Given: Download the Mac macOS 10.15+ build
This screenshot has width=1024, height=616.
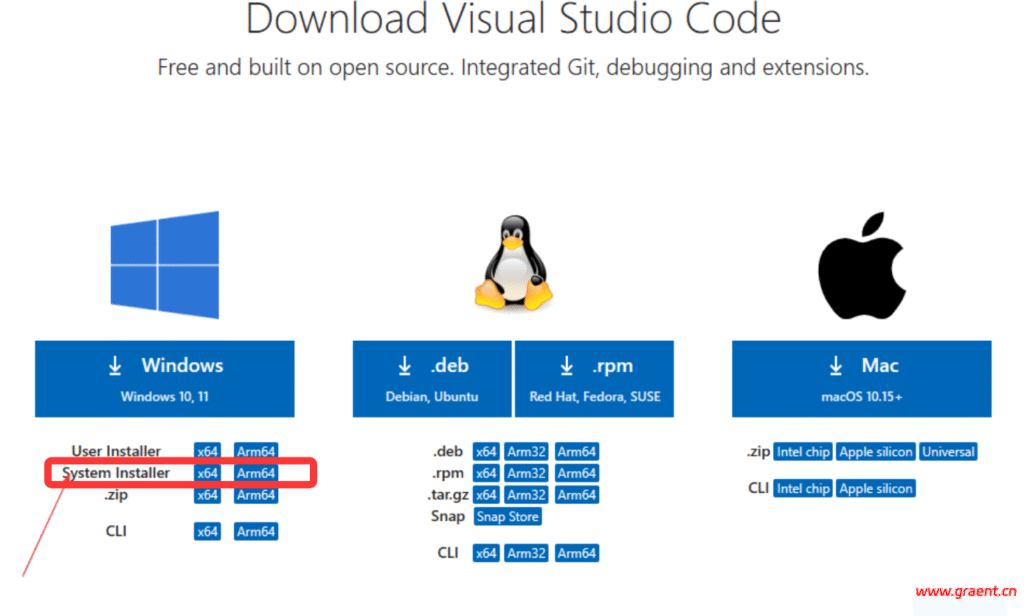Looking at the screenshot, I should [861, 379].
